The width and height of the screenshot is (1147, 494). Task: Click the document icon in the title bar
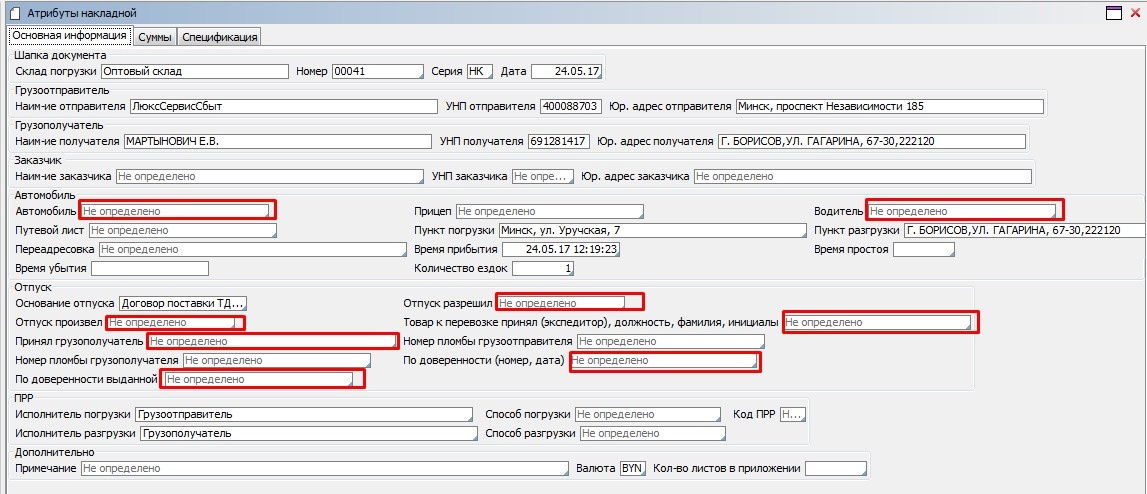pyautogui.click(x=14, y=14)
